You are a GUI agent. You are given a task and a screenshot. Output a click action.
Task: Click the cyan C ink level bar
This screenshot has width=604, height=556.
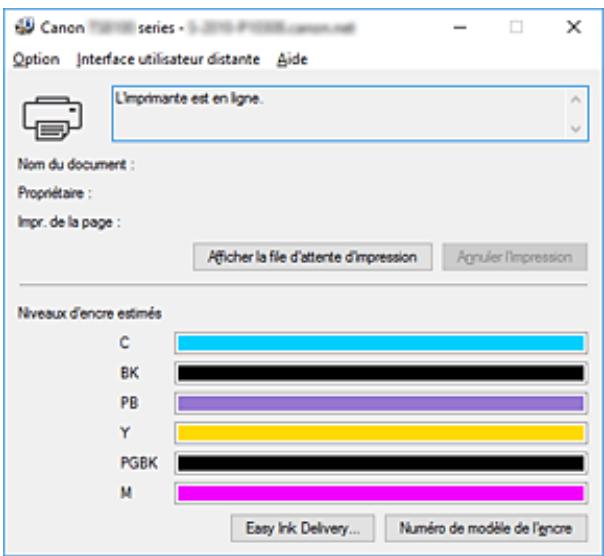tap(381, 343)
